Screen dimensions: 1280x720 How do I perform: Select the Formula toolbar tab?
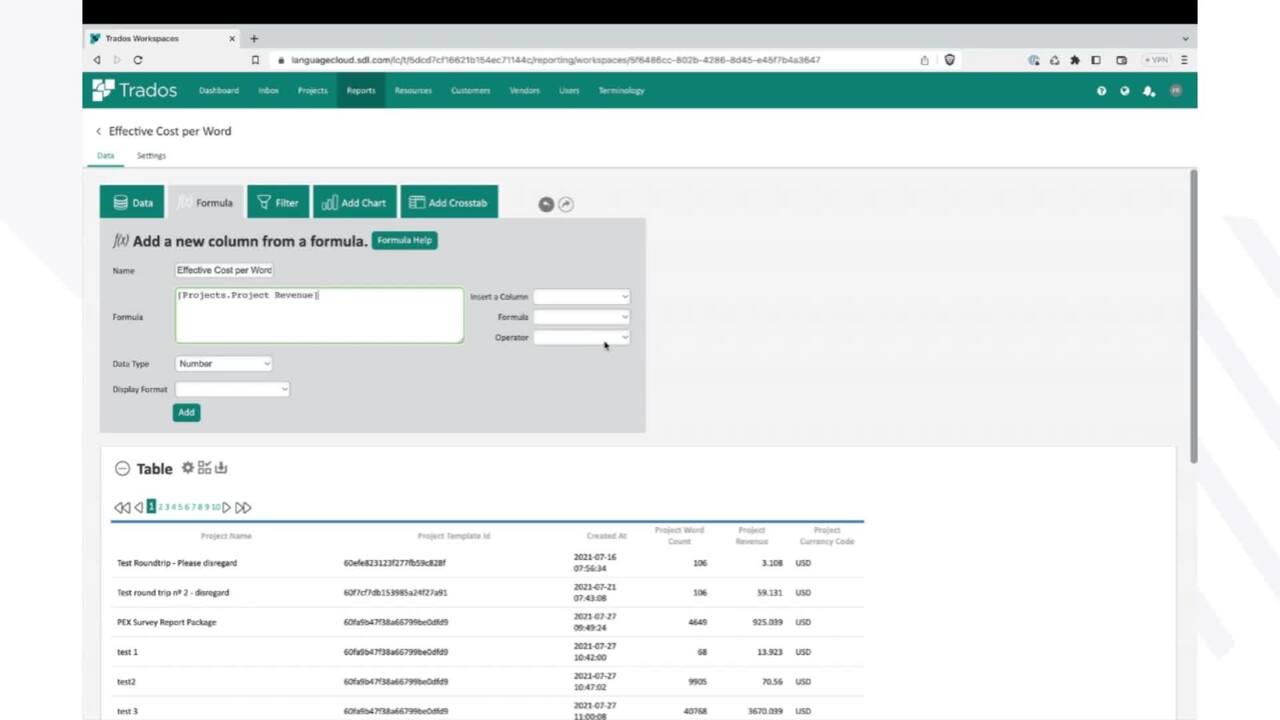click(205, 202)
